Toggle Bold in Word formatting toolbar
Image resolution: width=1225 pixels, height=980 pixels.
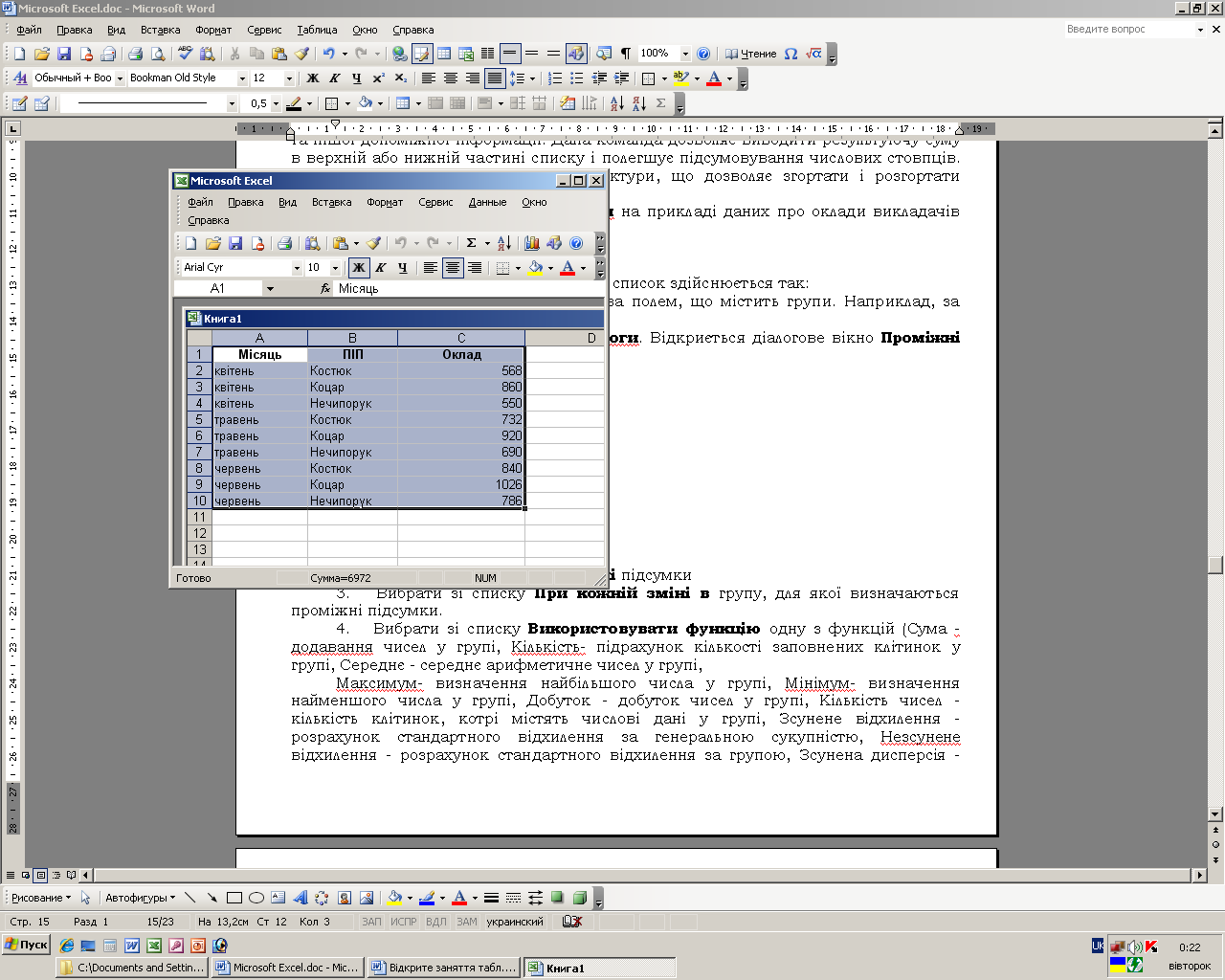point(312,78)
